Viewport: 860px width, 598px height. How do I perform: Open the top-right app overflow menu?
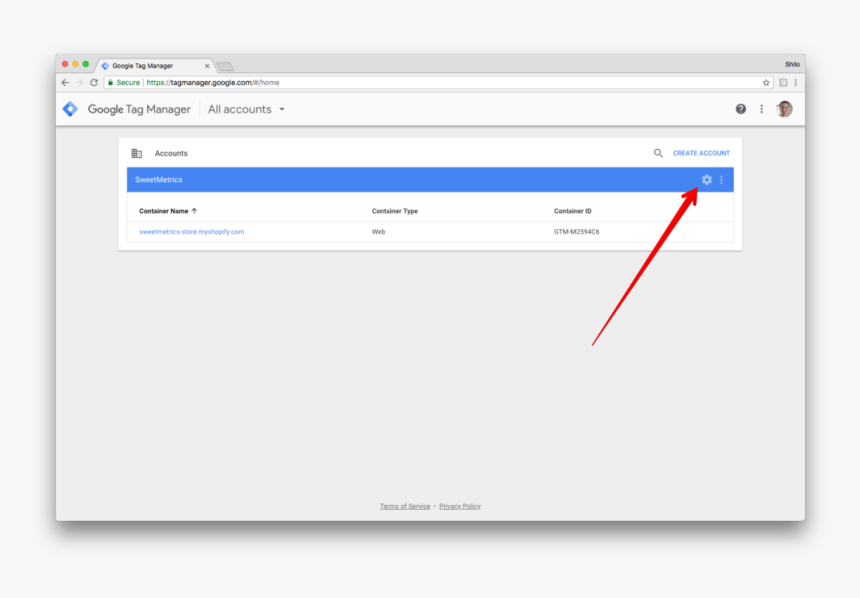761,109
